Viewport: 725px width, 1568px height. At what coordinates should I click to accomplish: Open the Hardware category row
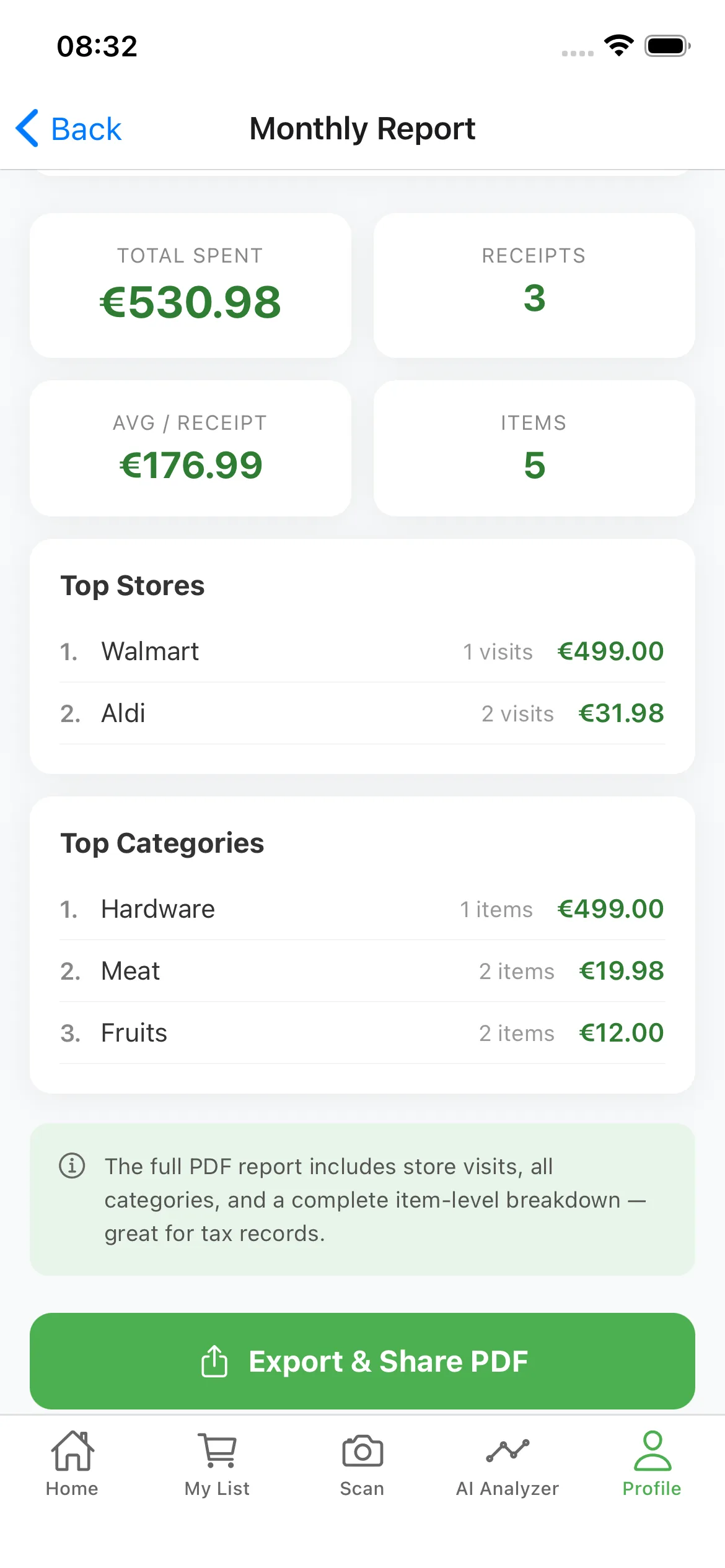tap(362, 909)
